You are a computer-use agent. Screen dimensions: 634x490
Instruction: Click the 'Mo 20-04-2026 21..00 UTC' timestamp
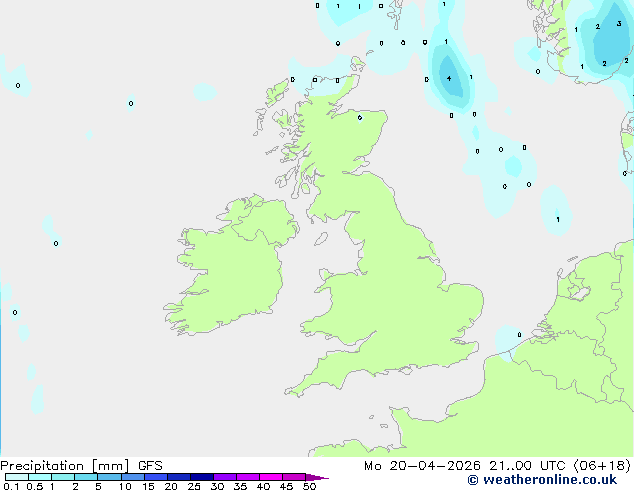click(x=465, y=466)
